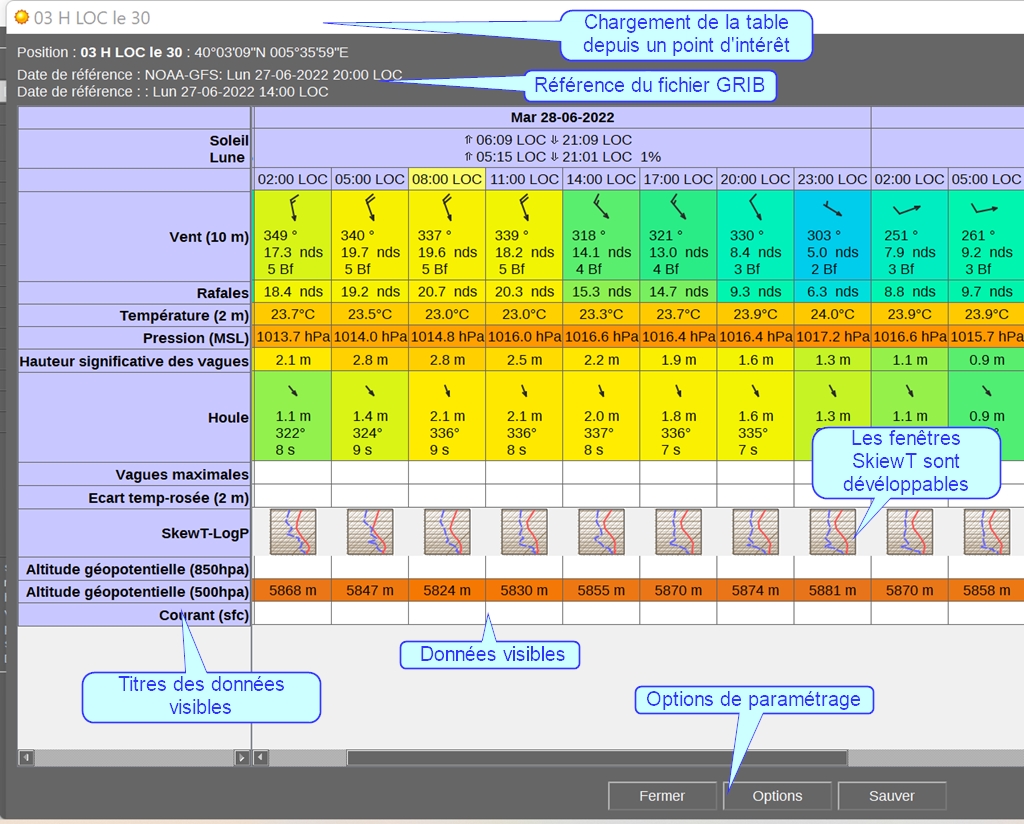The height and width of the screenshot is (824, 1024).
Task: Click the wind barb above 340°
Action: [370, 208]
